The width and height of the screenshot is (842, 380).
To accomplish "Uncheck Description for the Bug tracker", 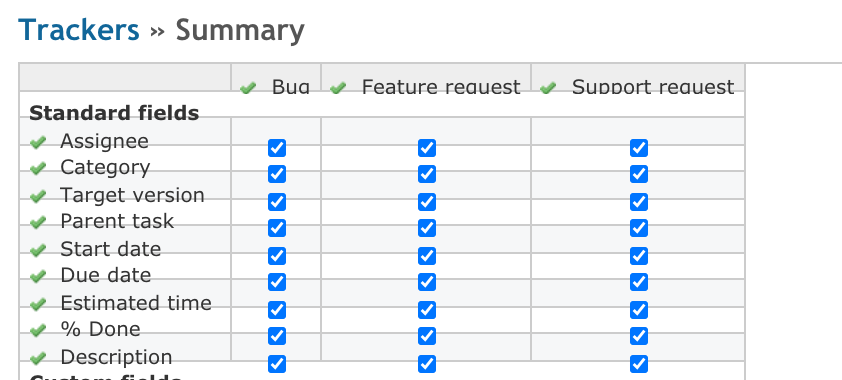I will click(x=277, y=364).
